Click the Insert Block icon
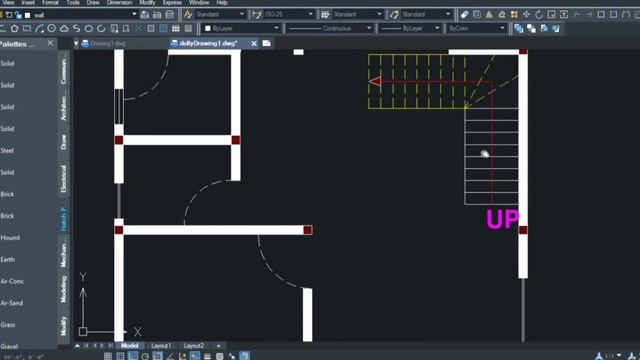 (x=114, y=29)
